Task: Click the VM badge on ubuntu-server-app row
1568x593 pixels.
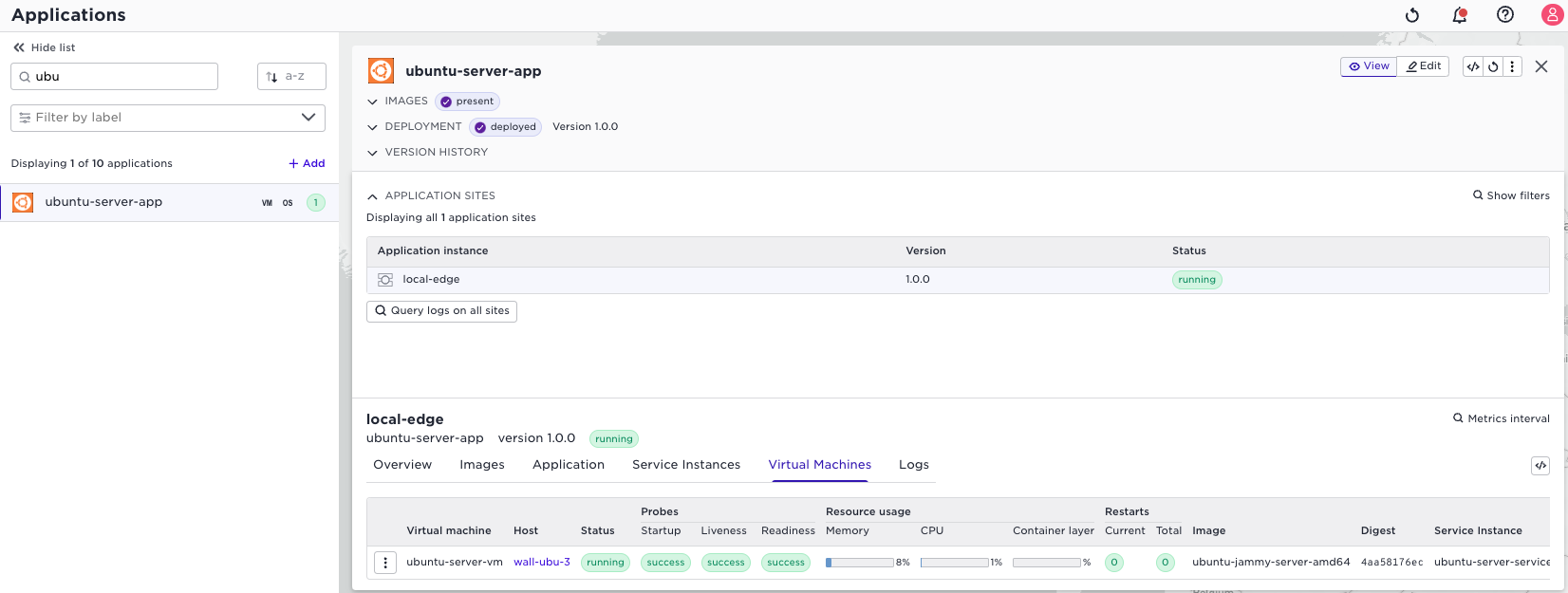Action: (x=267, y=203)
